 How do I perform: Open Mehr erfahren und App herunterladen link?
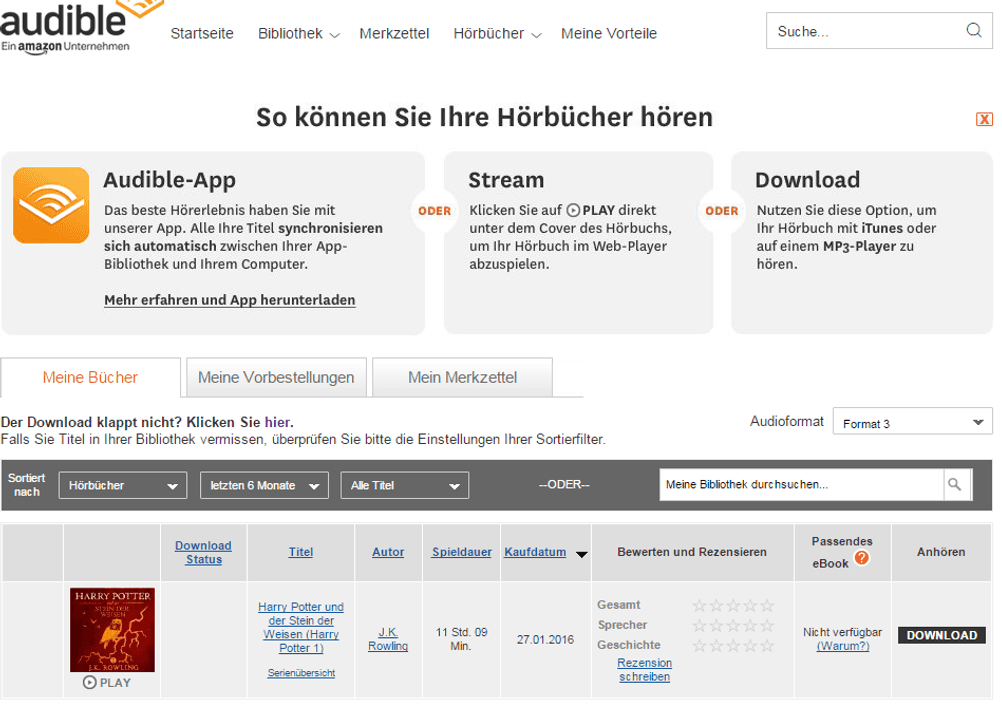[229, 300]
